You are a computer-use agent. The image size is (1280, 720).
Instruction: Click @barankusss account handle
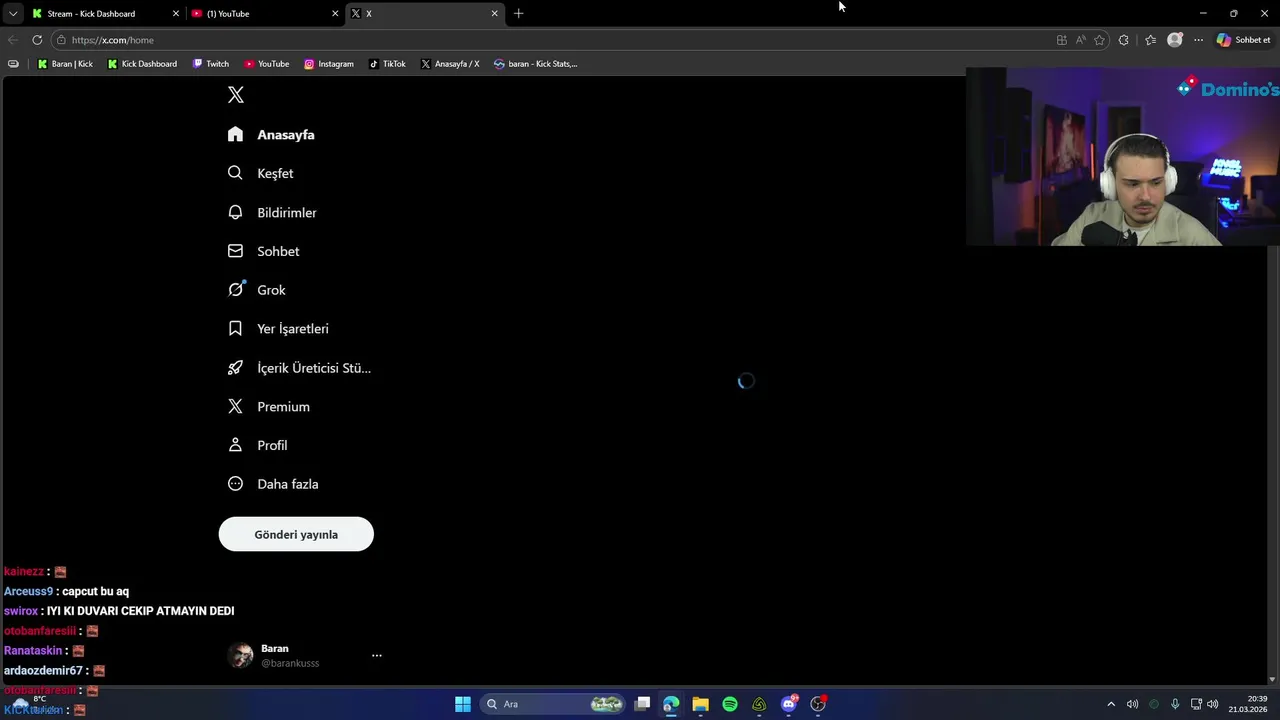coord(290,663)
